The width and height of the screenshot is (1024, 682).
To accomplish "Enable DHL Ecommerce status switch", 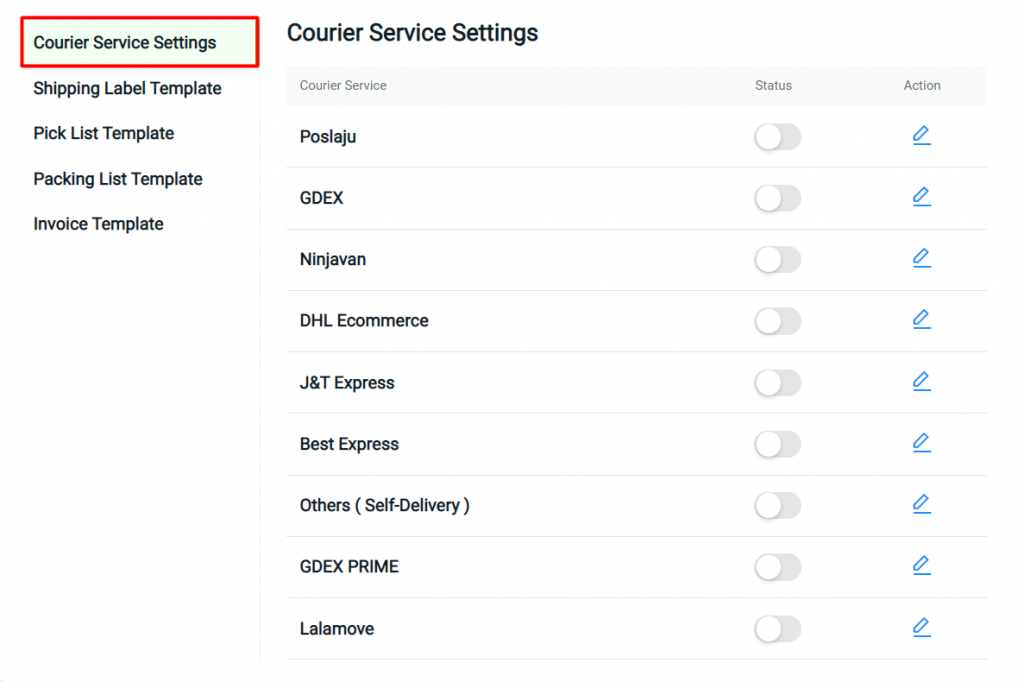I will (x=777, y=321).
